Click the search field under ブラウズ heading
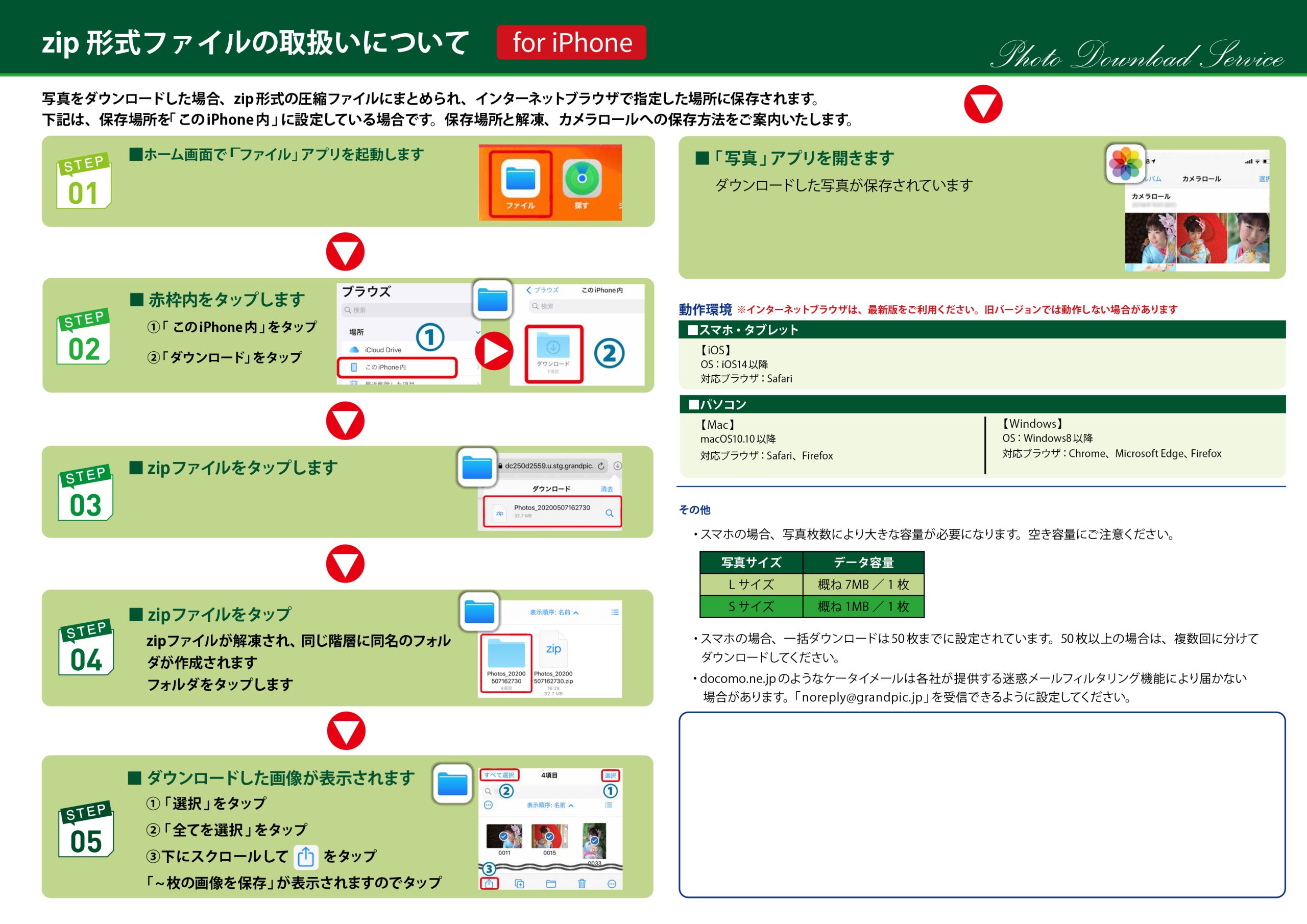This screenshot has width=1307, height=924. point(407,310)
